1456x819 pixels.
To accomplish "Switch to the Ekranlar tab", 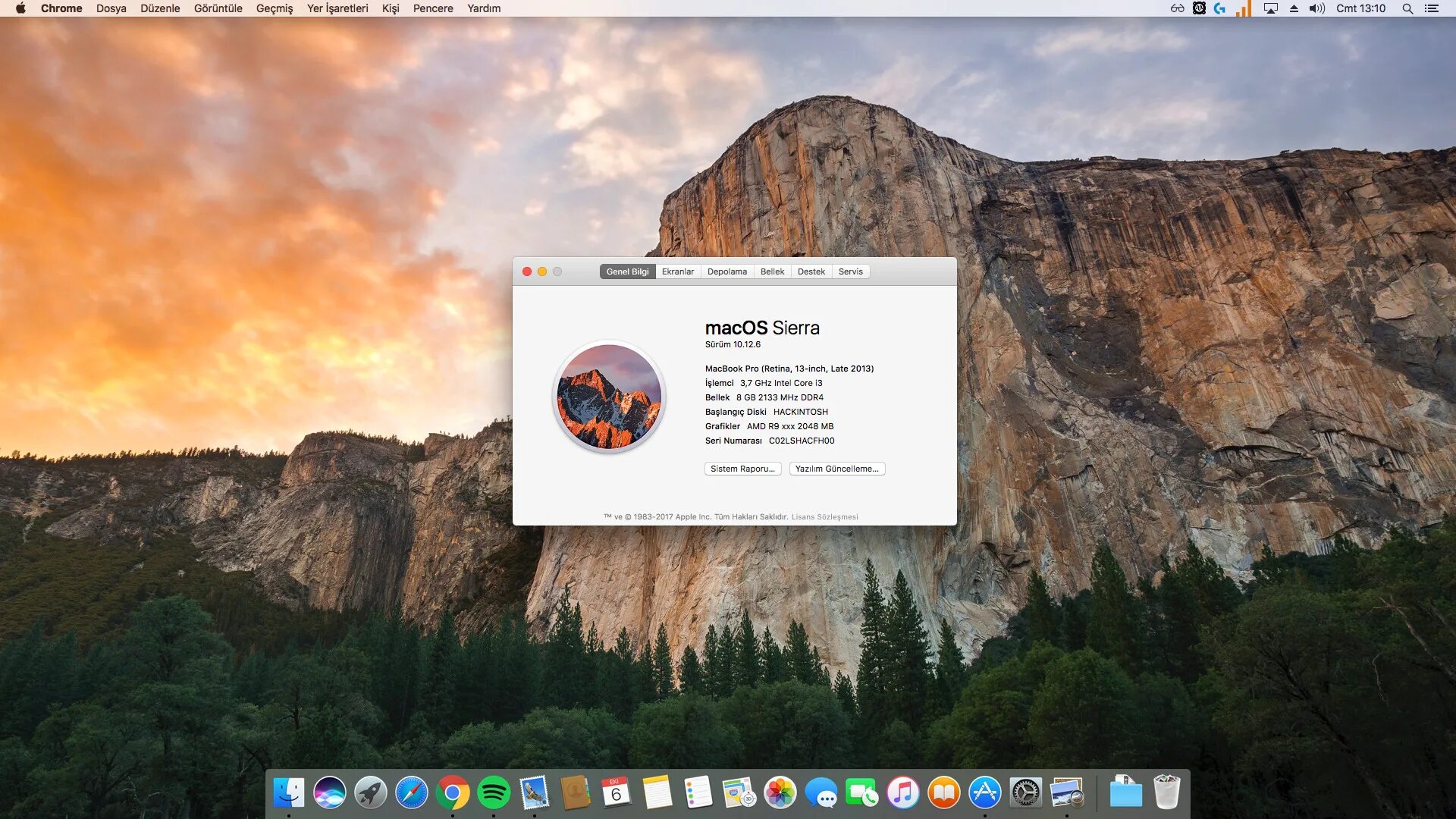I will point(677,271).
